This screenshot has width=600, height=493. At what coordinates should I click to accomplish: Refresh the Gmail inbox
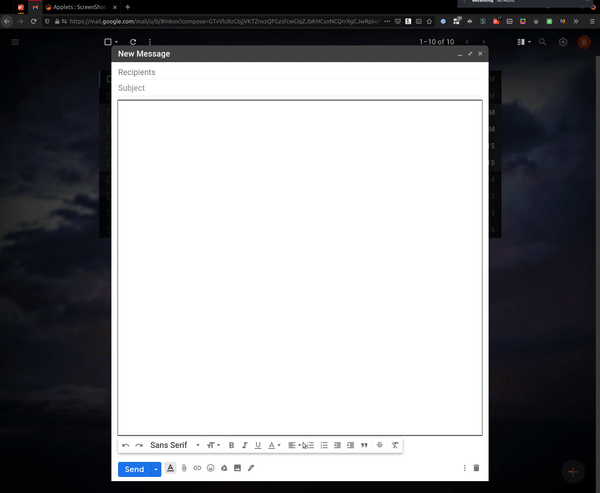(x=133, y=42)
